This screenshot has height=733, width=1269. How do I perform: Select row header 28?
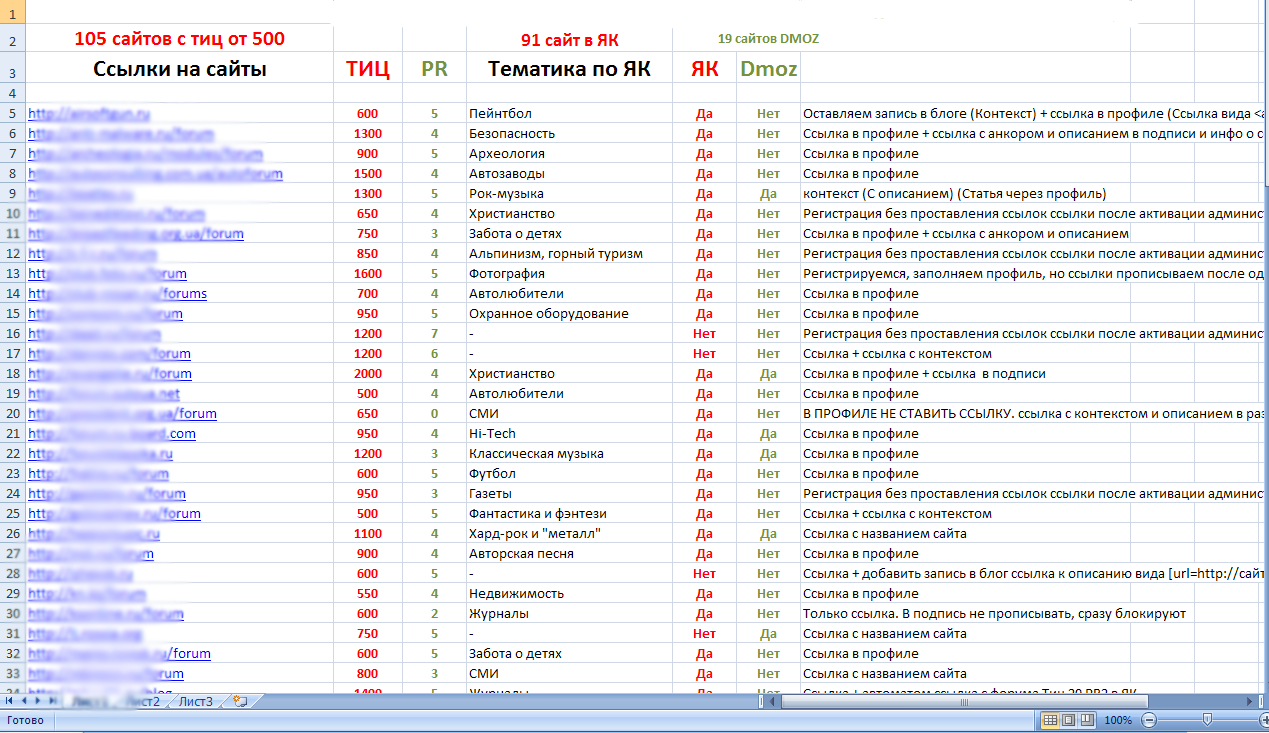coord(12,573)
